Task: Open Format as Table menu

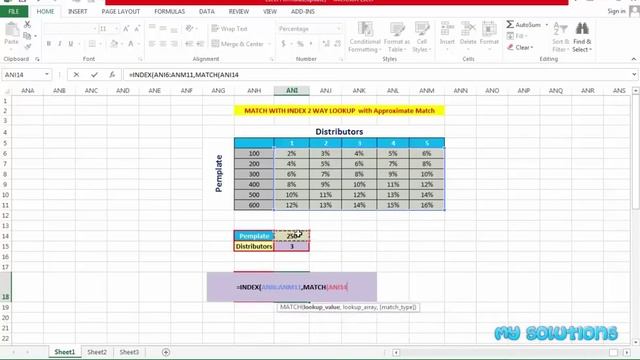Action: [x=396, y=37]
